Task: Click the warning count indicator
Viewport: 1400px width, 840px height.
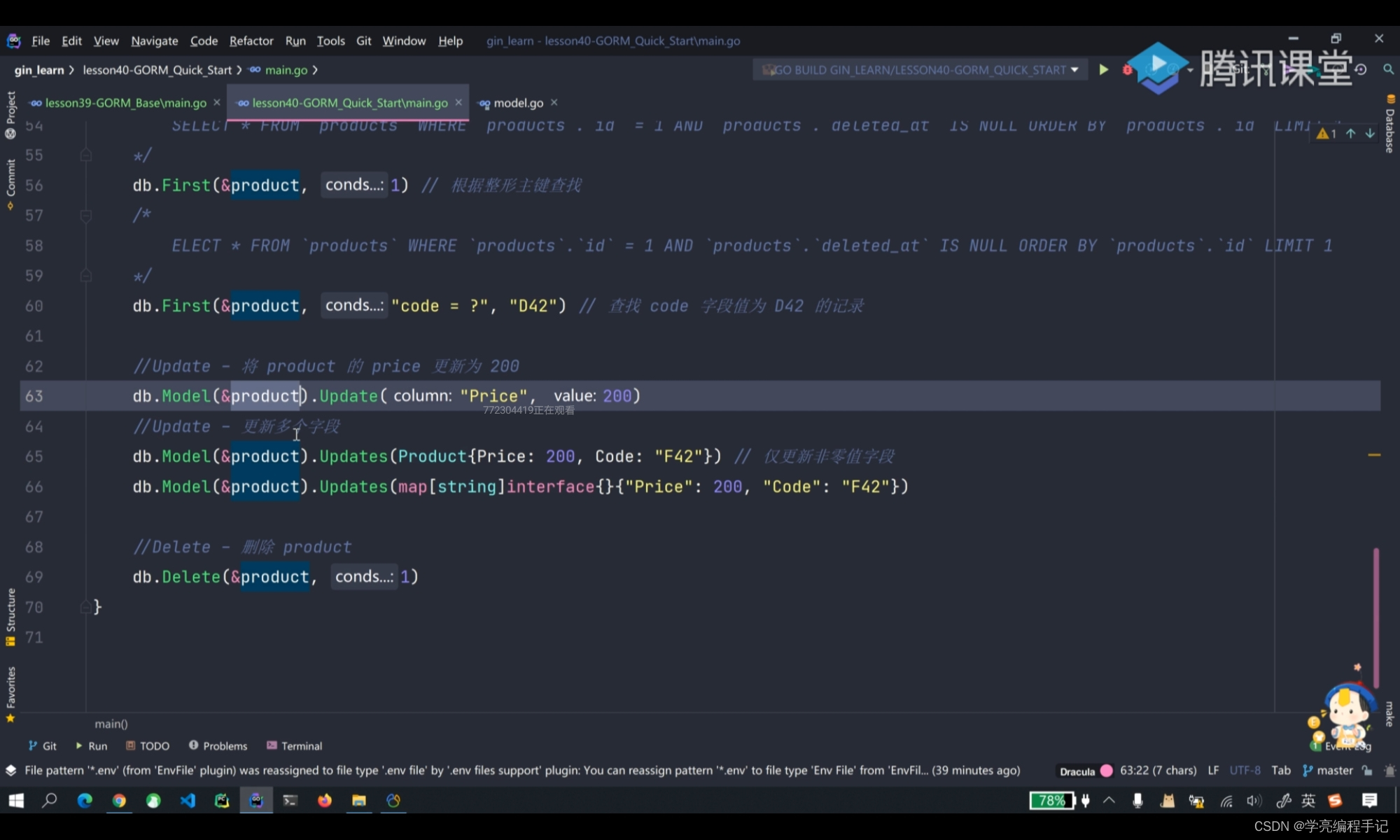Action: click(1326, 133)
